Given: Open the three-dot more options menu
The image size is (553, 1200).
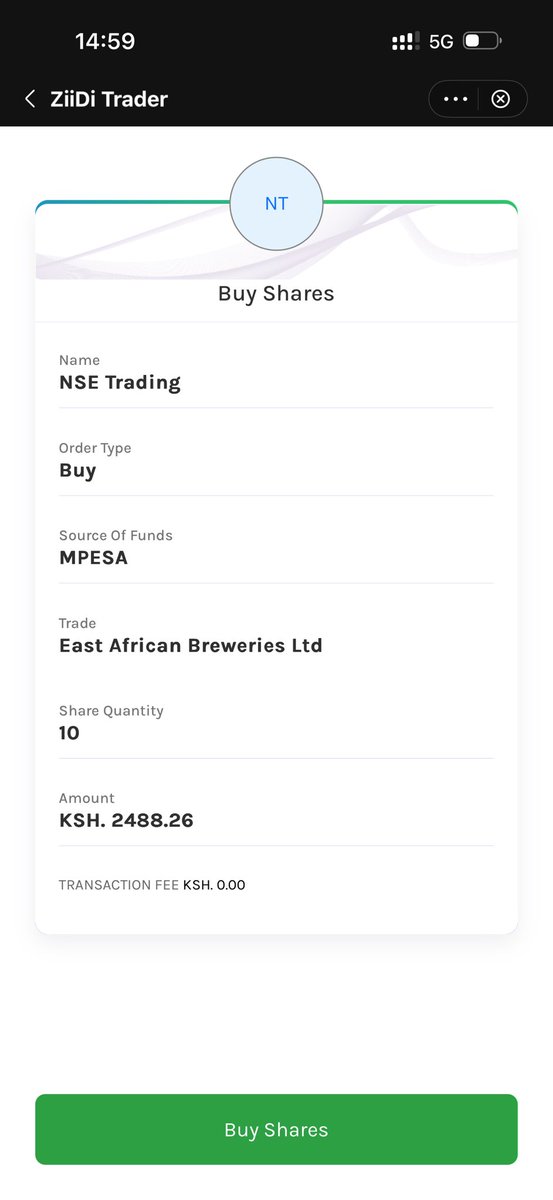Looking at the screenshot, I should [x=455, y=99].
